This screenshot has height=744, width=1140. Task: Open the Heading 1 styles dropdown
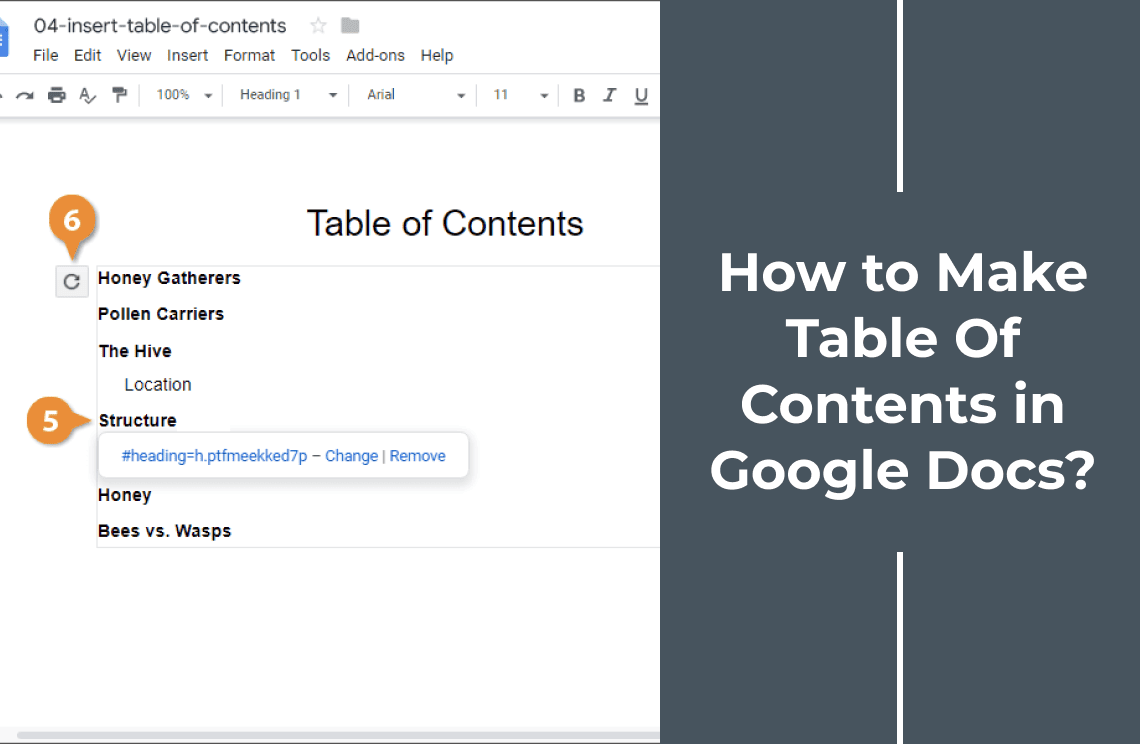tap(285, 95)
